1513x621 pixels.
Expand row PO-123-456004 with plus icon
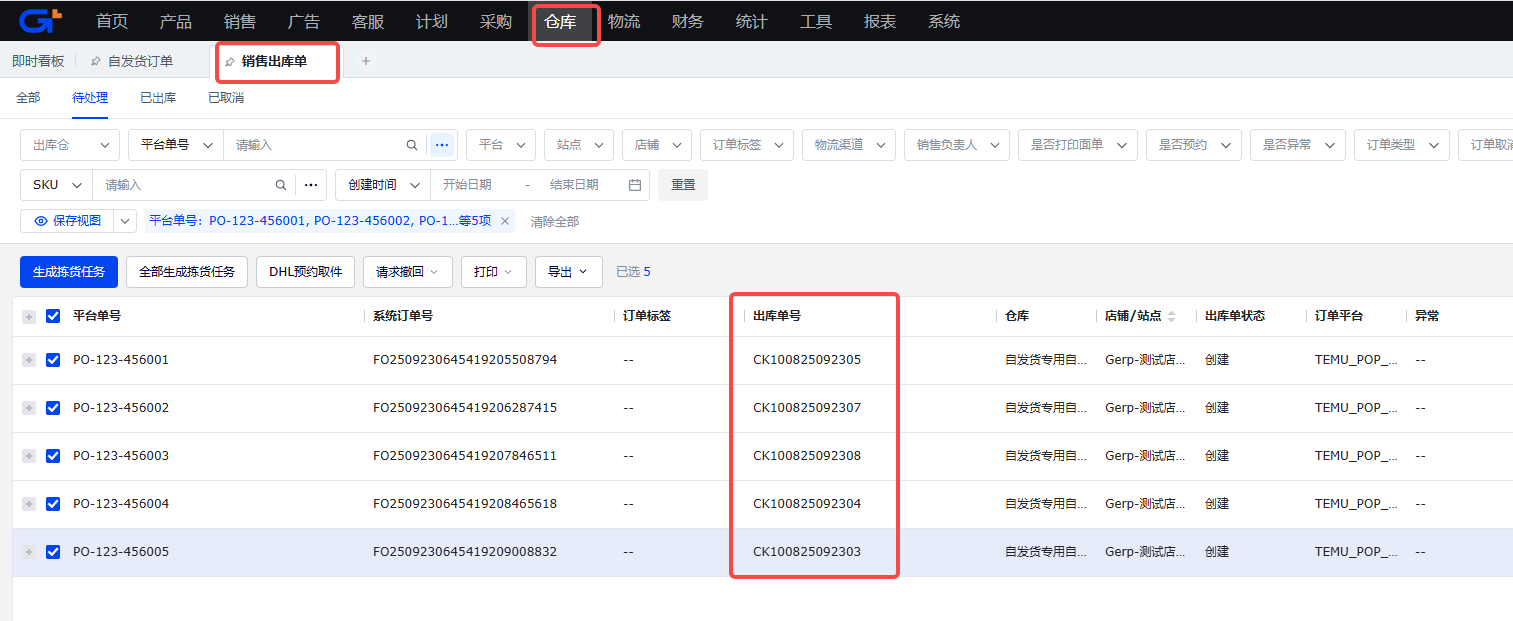pyautogui.click(x=29, y=504)
